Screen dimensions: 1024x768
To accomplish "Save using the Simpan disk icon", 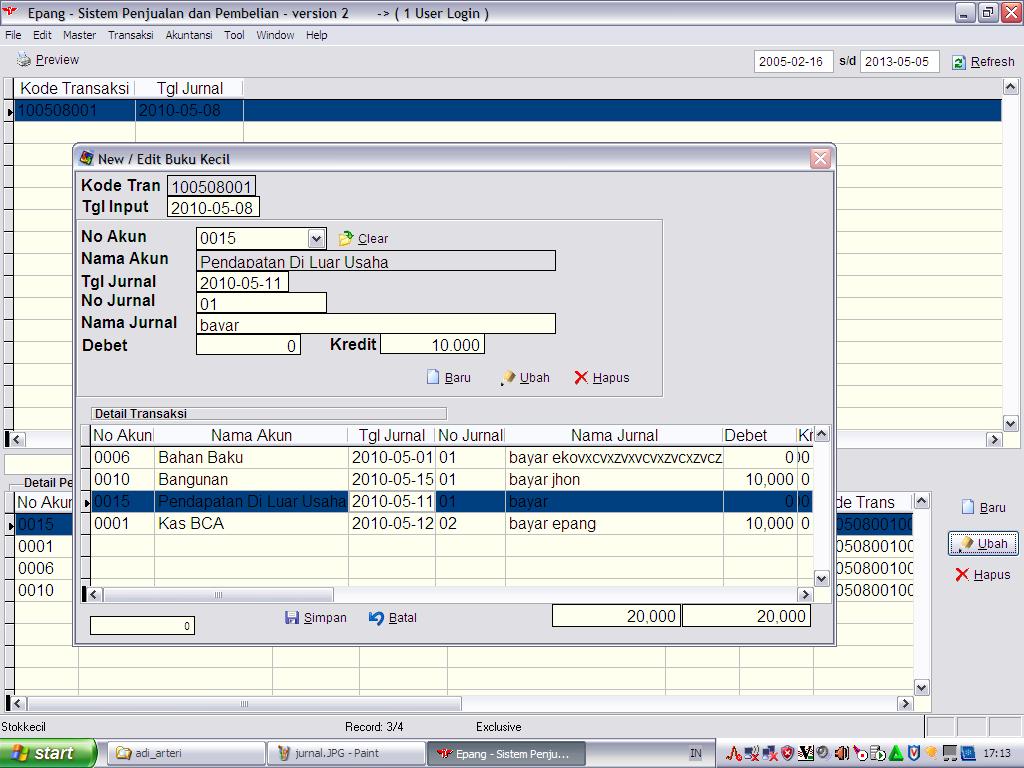I will coord(292,617).
